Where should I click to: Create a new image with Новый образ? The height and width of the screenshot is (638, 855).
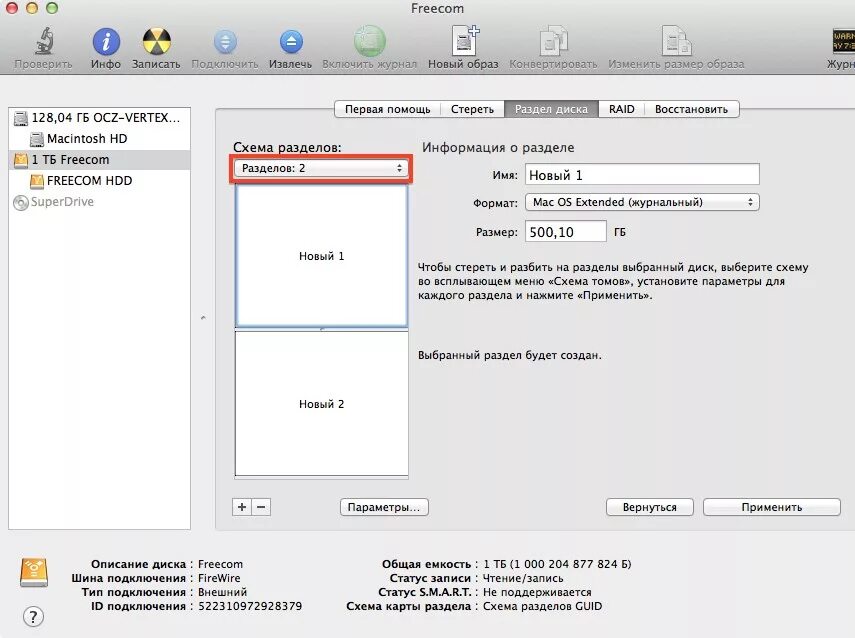[x=463, y=41]
